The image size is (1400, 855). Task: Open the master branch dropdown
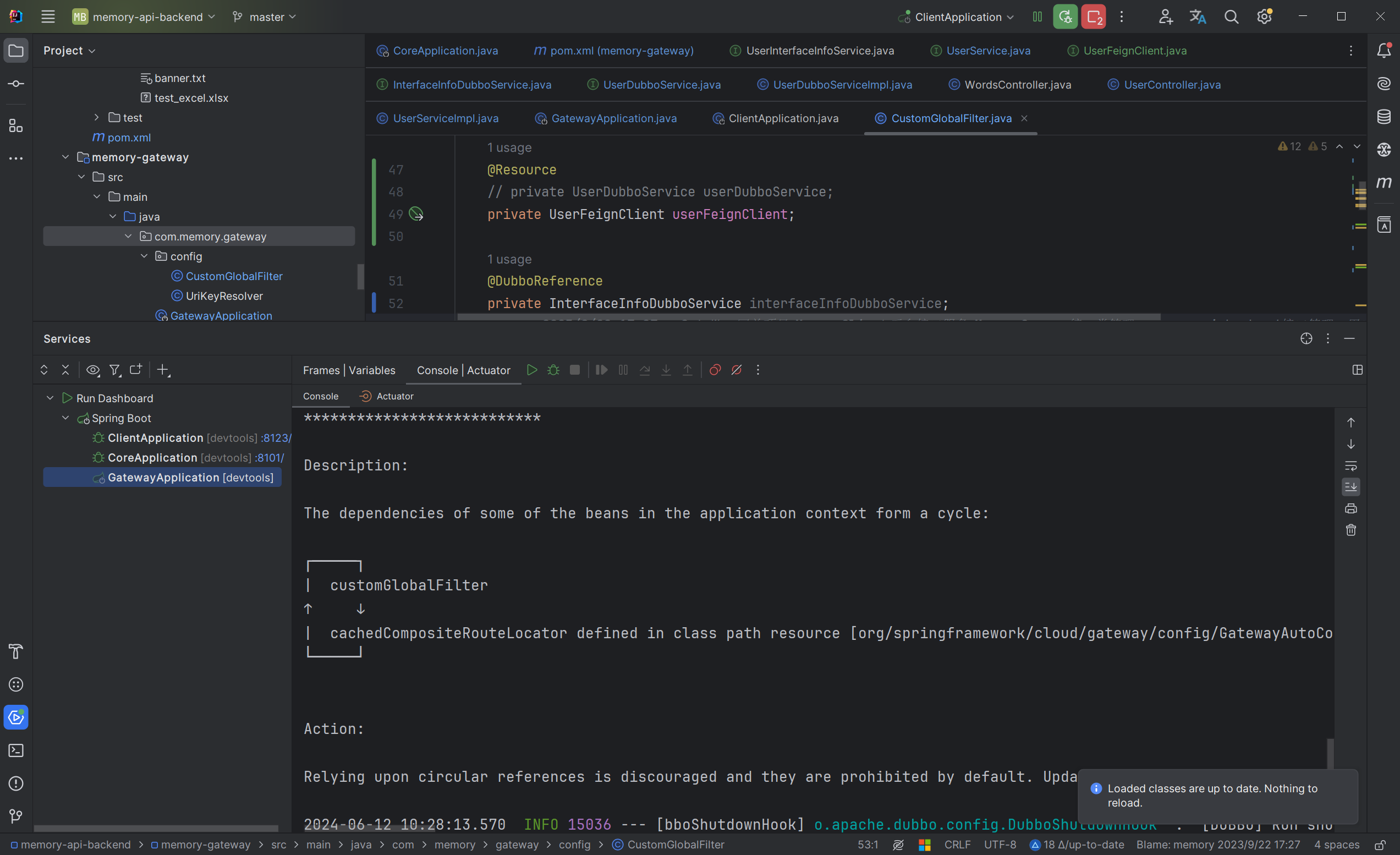[264, 17]
